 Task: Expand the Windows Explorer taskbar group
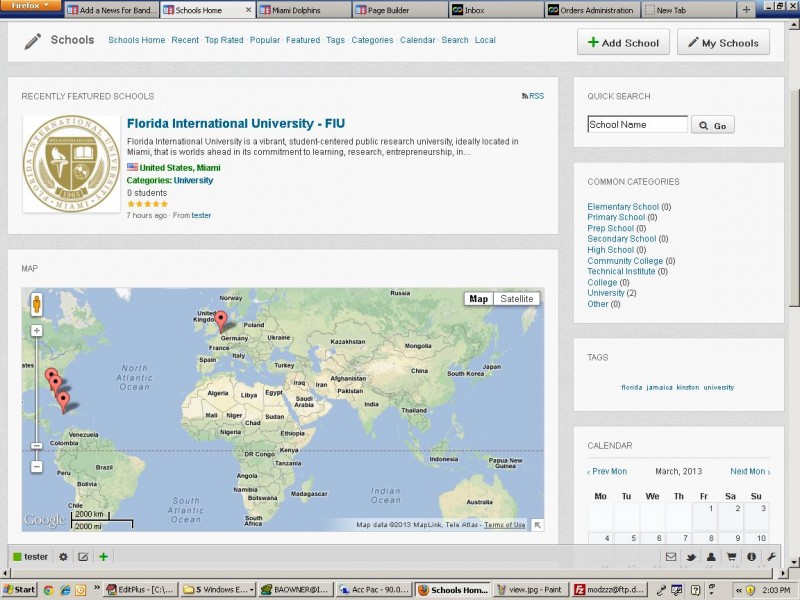[218, 590]
